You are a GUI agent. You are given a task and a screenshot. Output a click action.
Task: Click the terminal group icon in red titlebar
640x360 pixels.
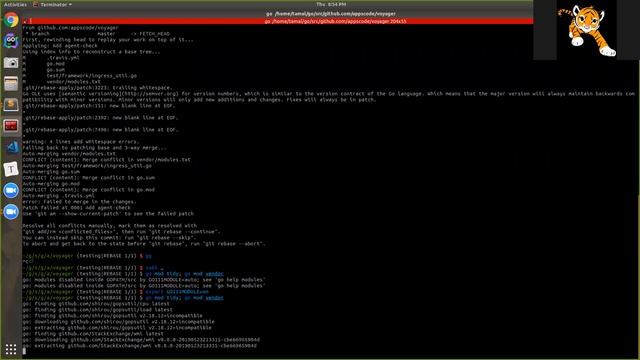tap(25, 21)
